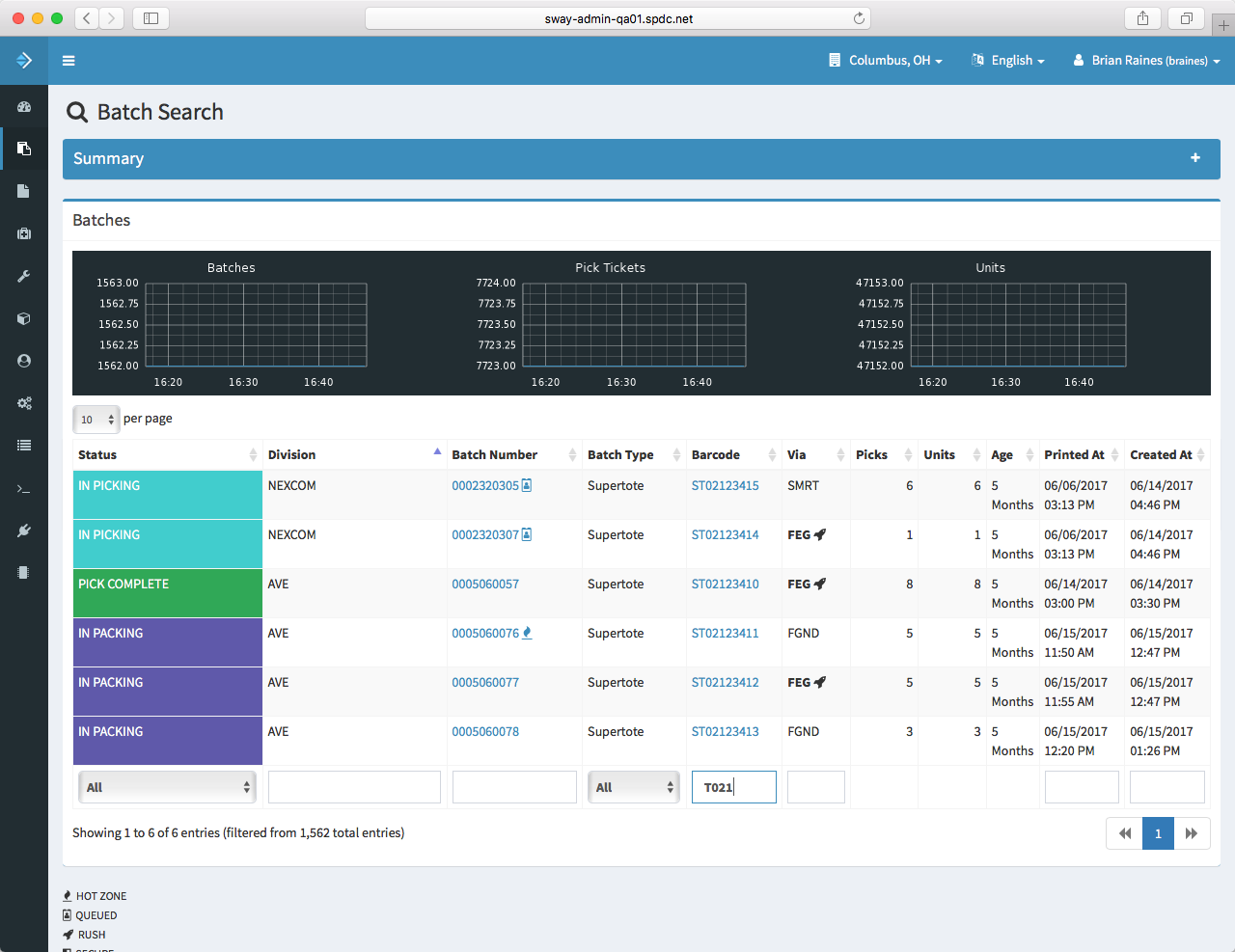Open the dashboard gauge sidebar icon

pyautogui.click(x=24, y=107)
